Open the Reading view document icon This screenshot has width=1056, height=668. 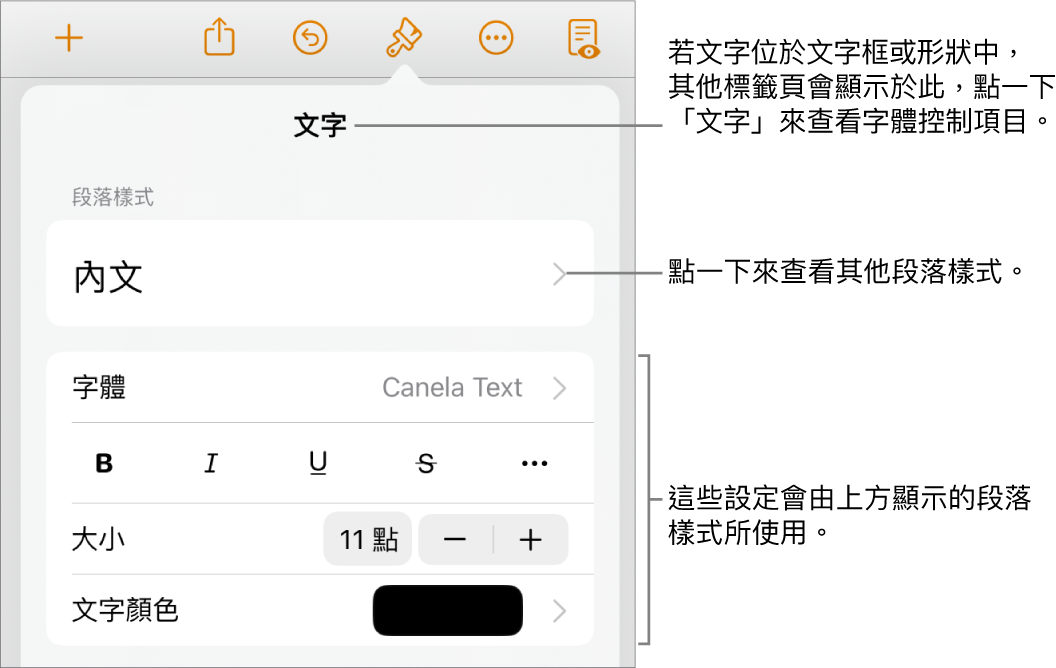(583, 38)
